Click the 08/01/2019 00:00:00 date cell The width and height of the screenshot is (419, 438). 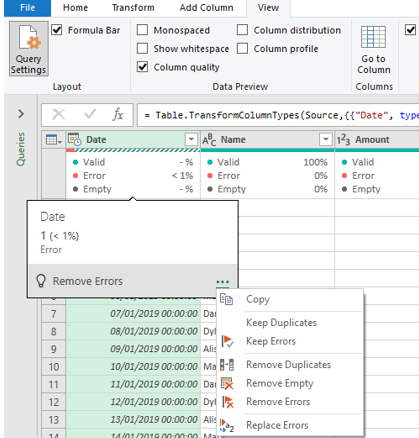coord(133,332)
